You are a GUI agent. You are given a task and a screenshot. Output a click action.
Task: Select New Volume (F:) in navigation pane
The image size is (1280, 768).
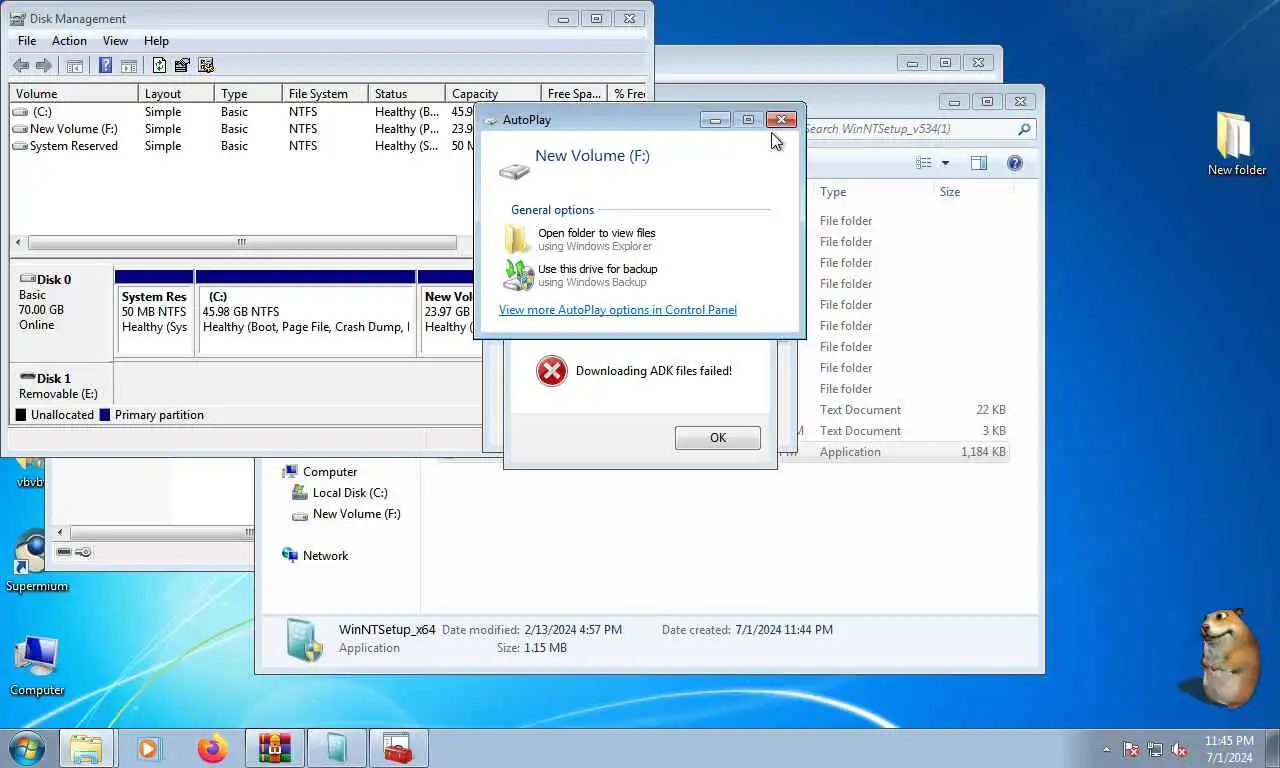point(356,514)
